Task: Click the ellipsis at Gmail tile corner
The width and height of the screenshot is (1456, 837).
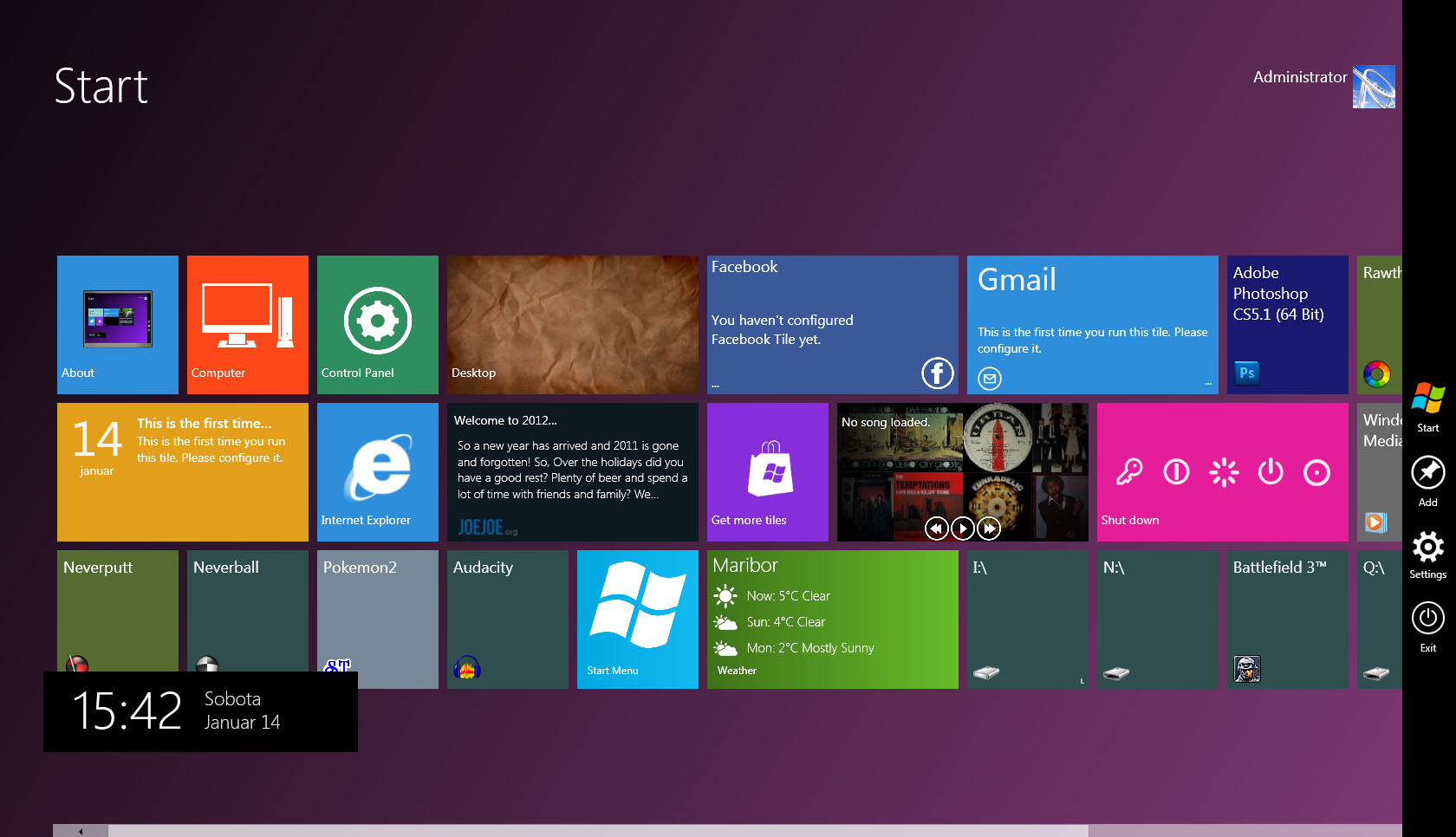Action: click(1208, 384)
